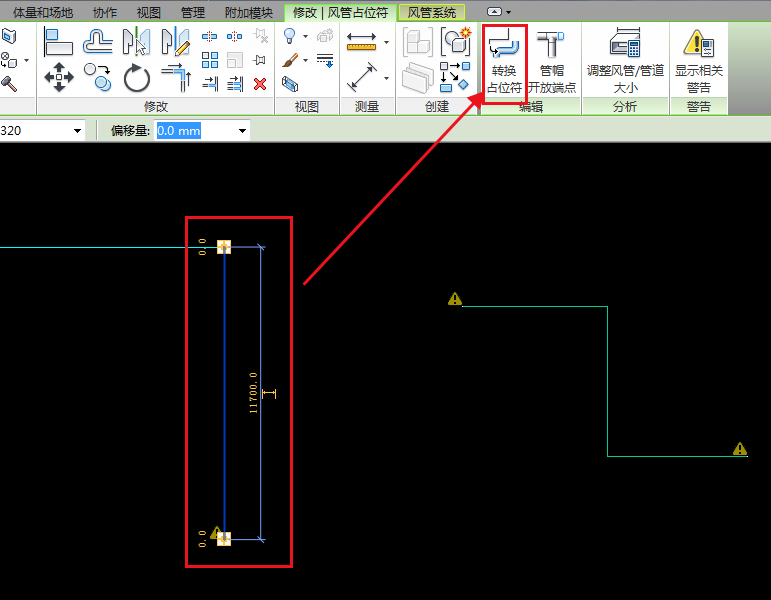Click the Linework tool icon
771x600 pixels.
(325, 60)
